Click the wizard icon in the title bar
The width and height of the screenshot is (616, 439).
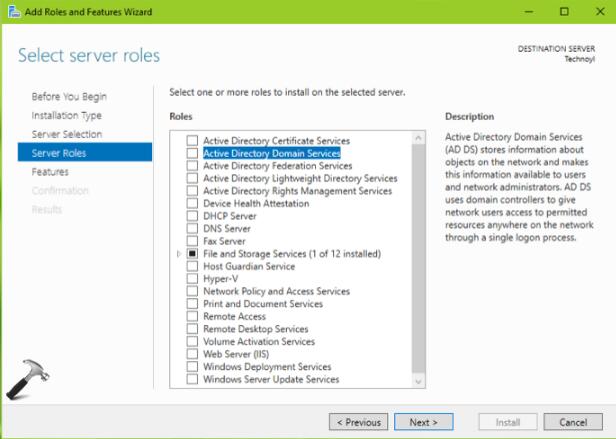(x=13, y=11)
